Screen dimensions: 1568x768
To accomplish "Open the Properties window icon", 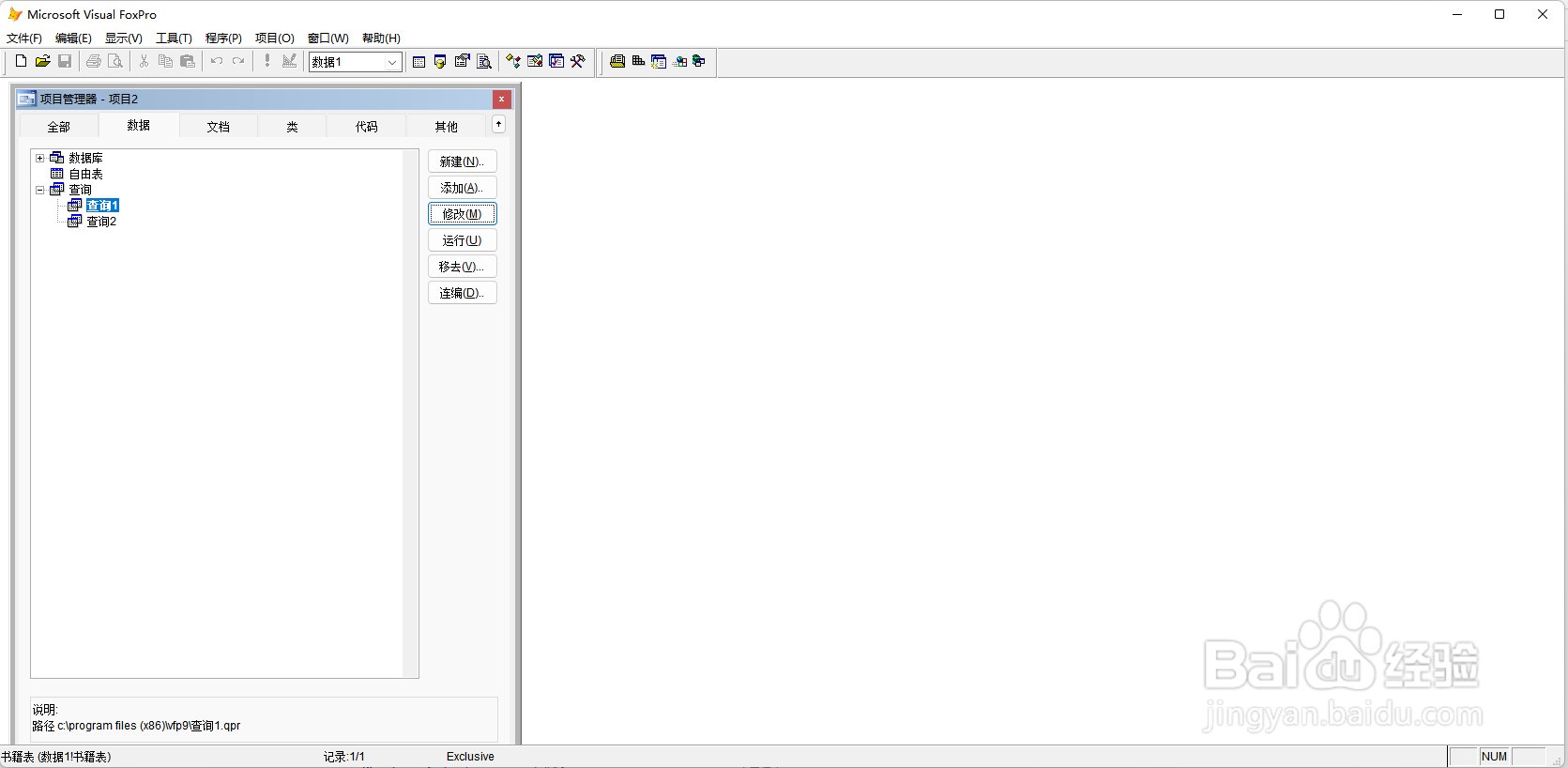I will pyautogui.click(x=462, y=61).
